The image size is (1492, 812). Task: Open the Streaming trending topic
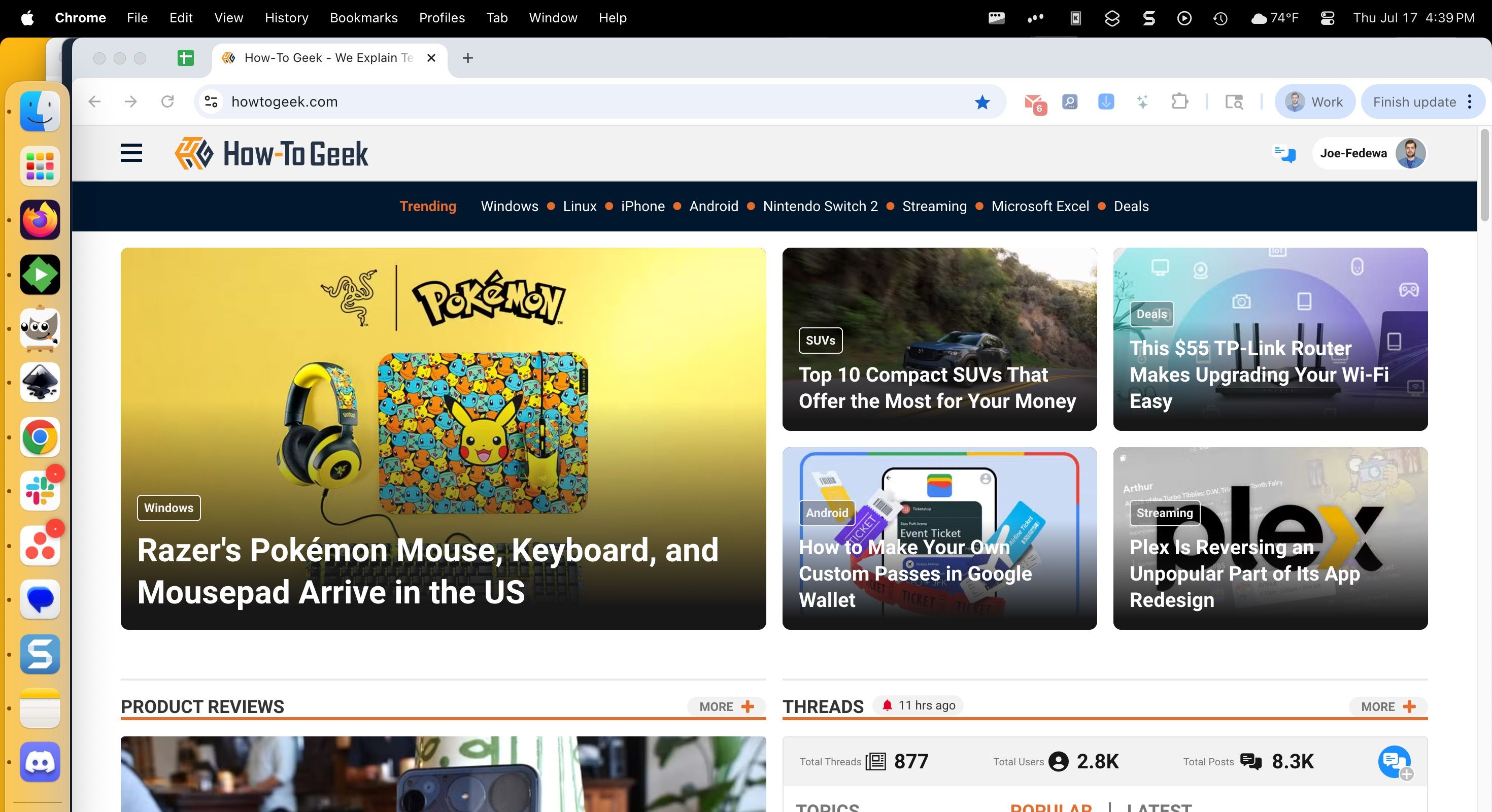934,206
